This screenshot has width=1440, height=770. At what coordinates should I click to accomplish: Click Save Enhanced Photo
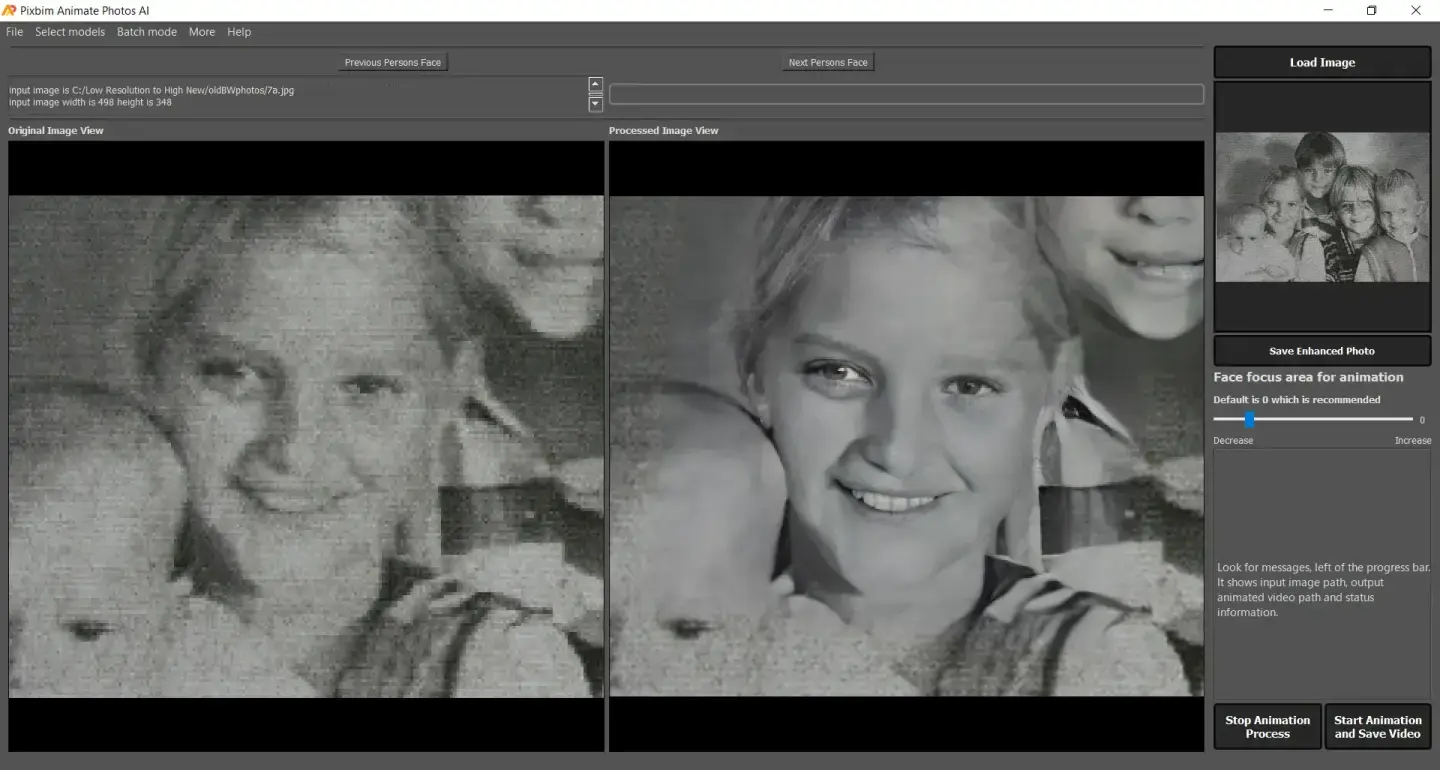click(1322, 350)
